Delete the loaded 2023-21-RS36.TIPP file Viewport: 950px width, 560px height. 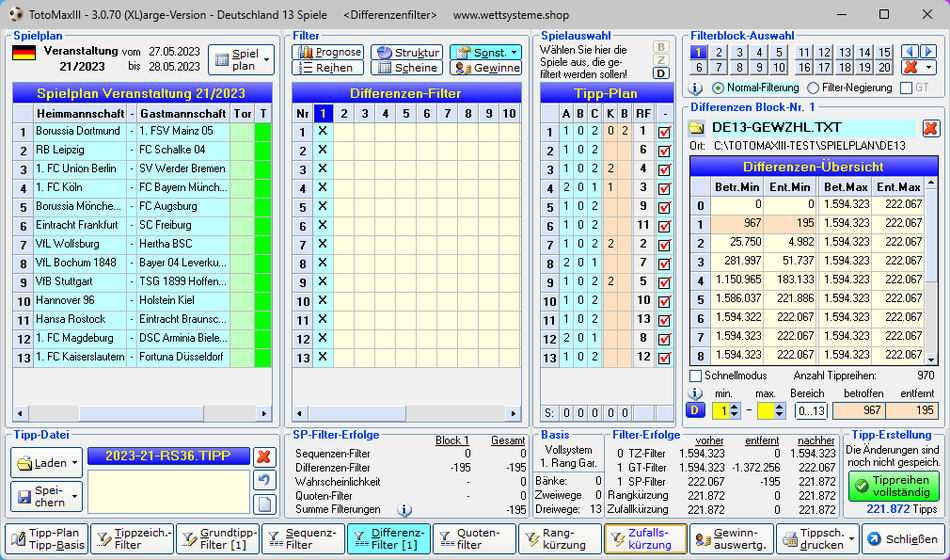click(264, 456)
